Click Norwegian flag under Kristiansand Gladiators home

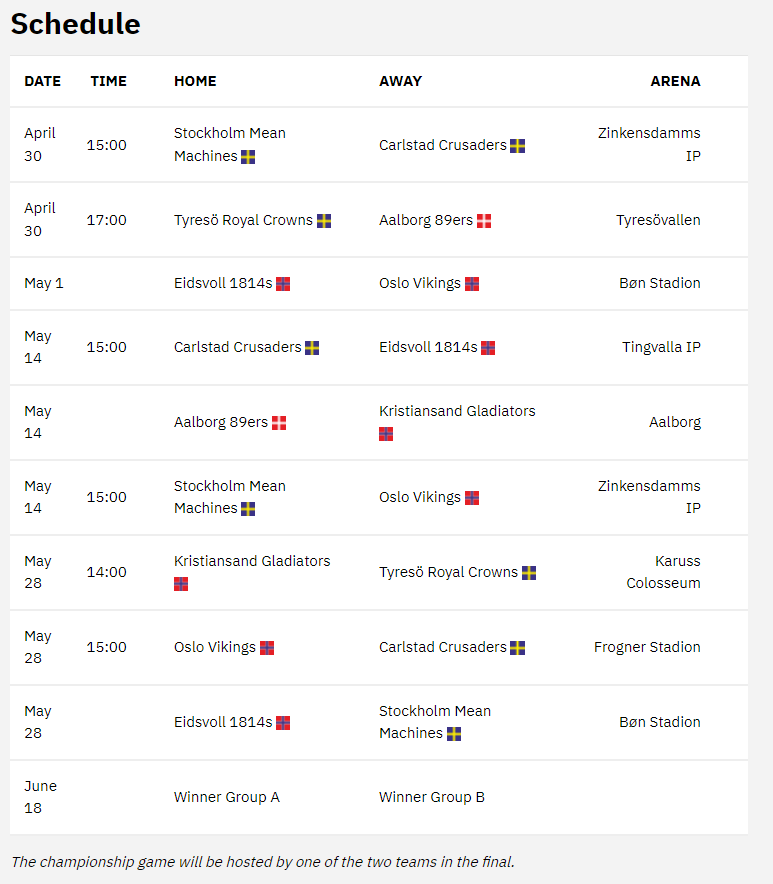[x=180, y=584]
